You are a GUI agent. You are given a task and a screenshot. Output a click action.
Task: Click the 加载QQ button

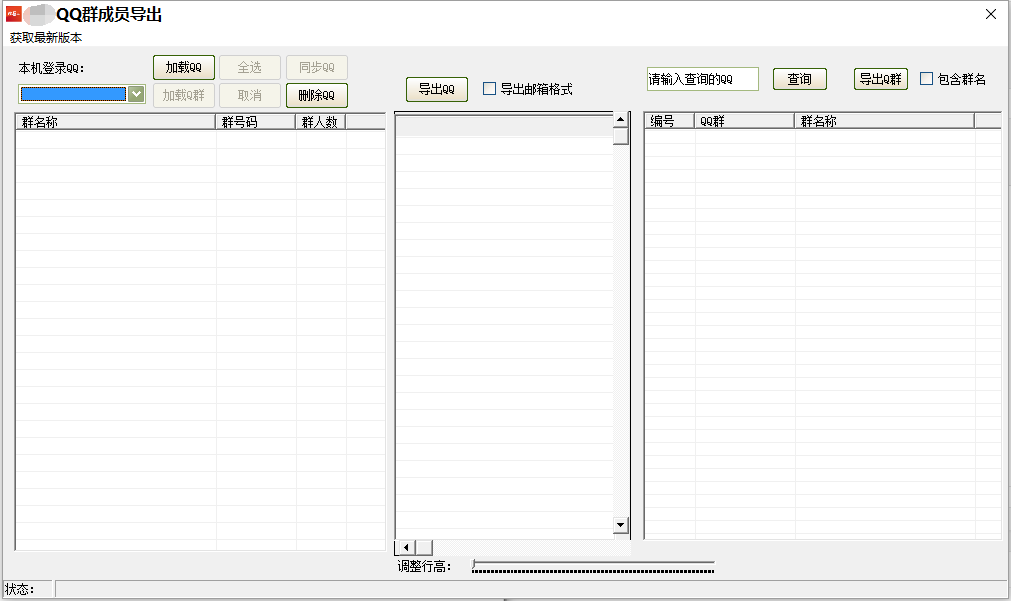click(x=184, y=67)
